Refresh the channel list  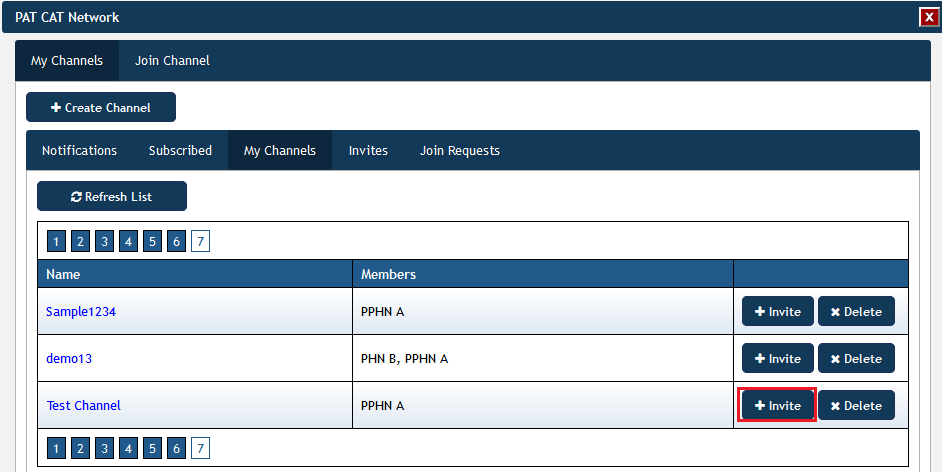coord(112,196)
